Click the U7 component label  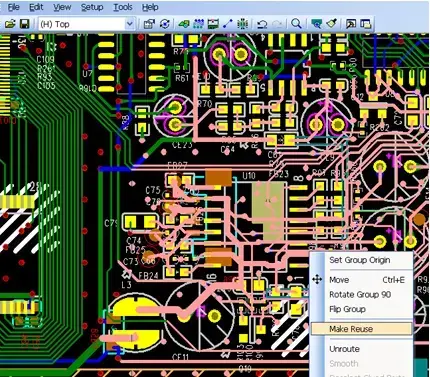[x=87, y=74]
